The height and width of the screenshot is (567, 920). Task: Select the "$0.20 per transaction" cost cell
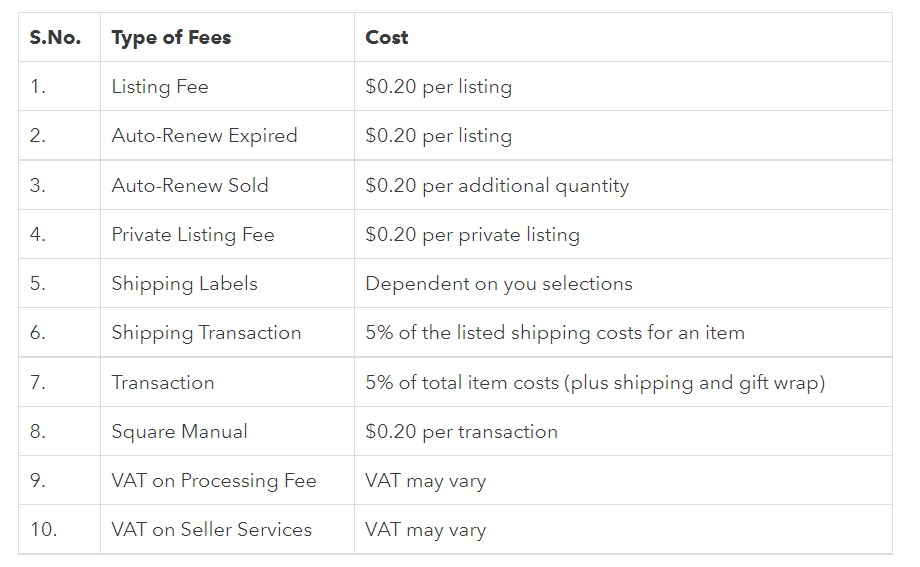[x=461, y=432]
